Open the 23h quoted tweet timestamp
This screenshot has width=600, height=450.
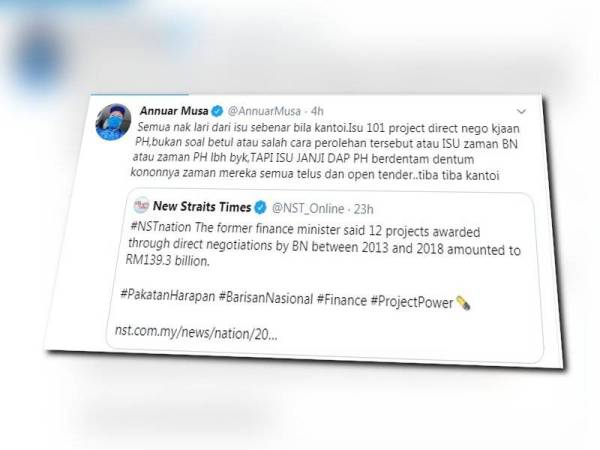click(363, 209)
